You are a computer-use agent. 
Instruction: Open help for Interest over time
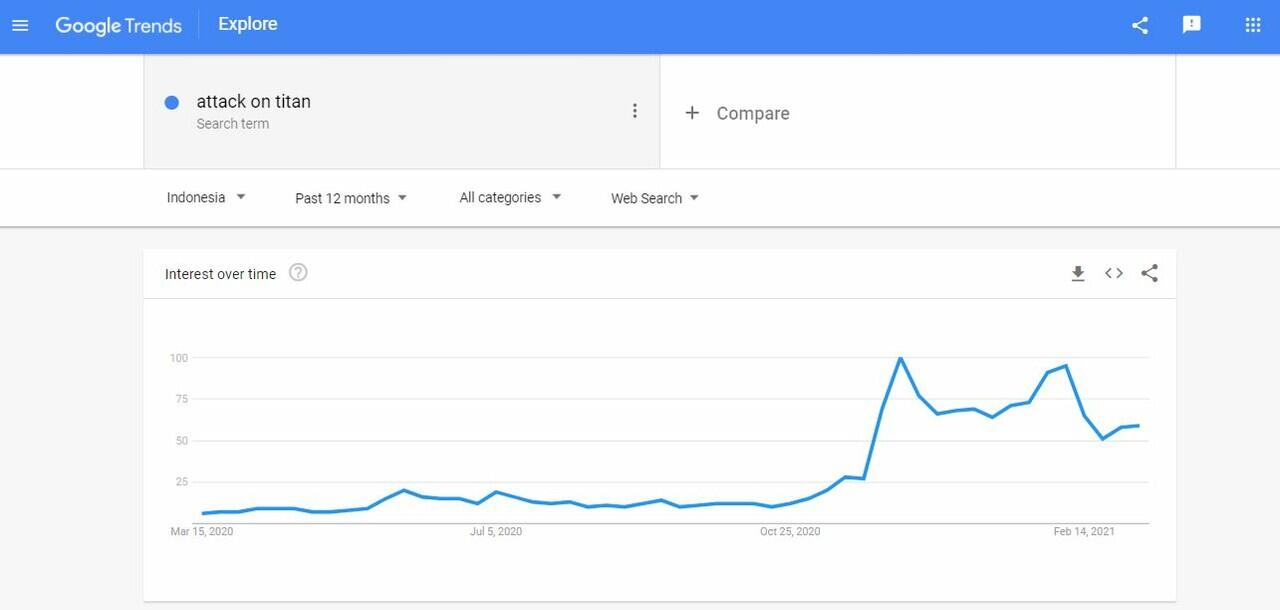pos(298,272)
